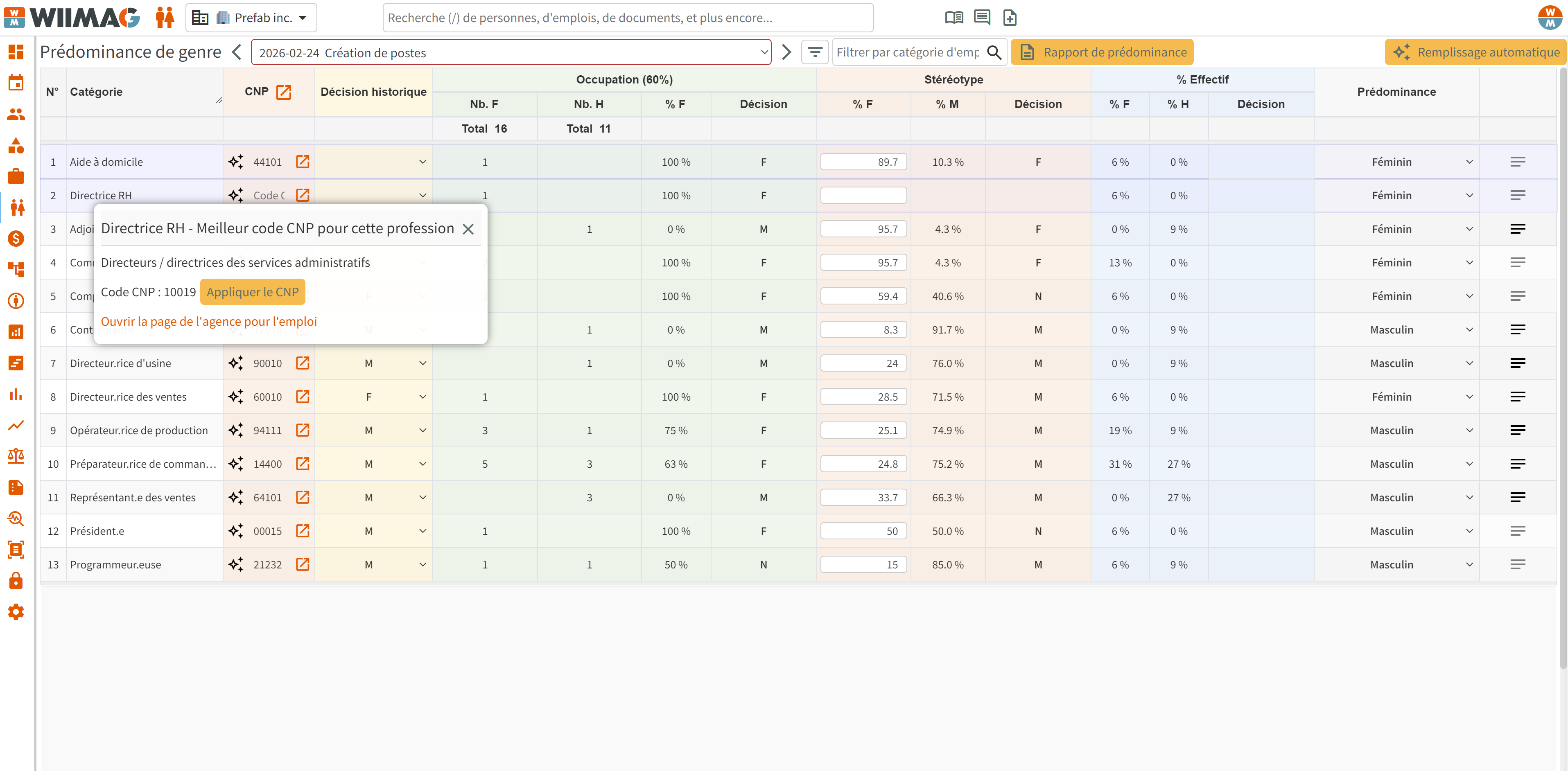Click the Décision historique column header
This screenshot has width=1568, height=771.
373,92
